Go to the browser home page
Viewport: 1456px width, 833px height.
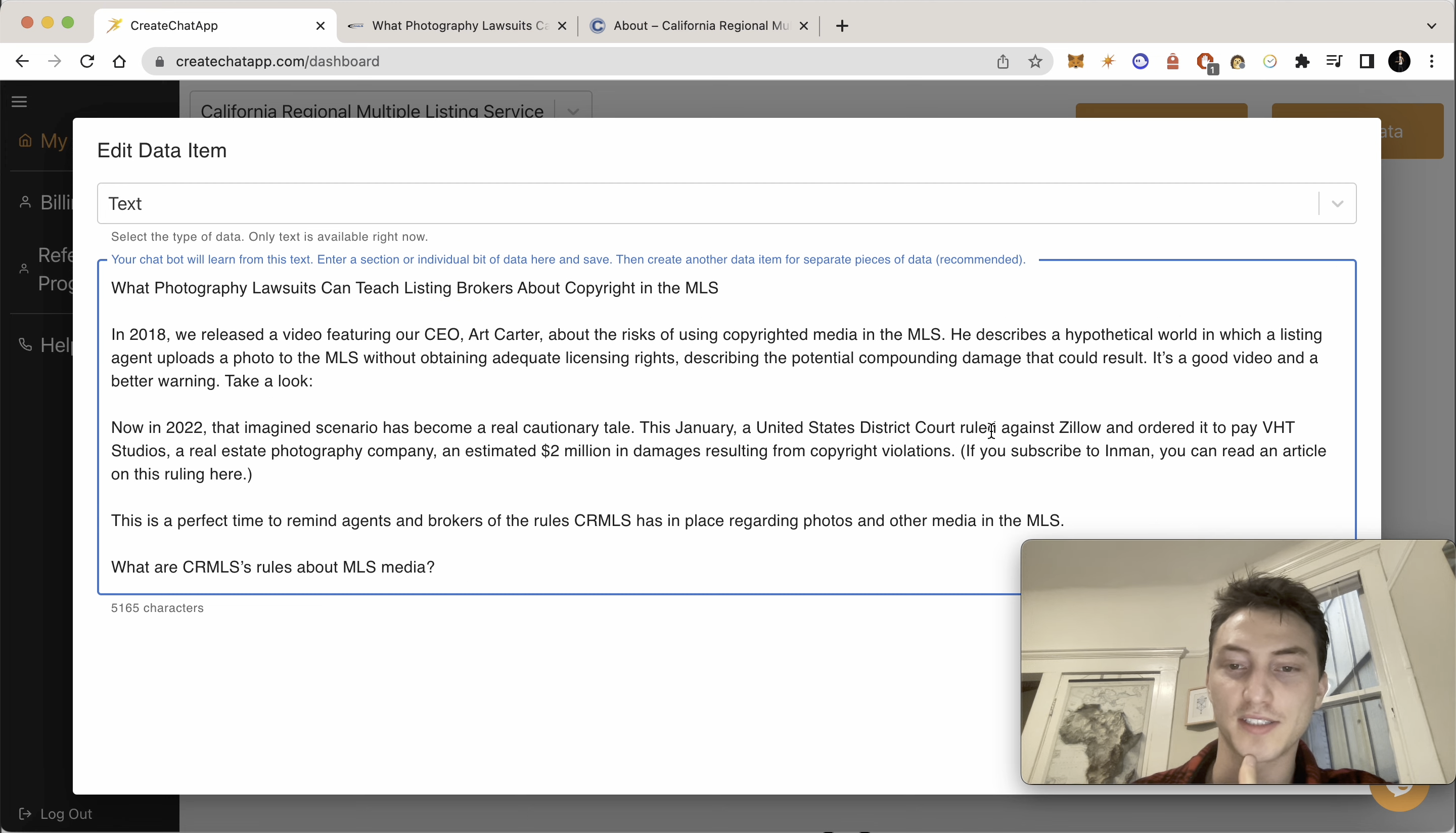119,61
